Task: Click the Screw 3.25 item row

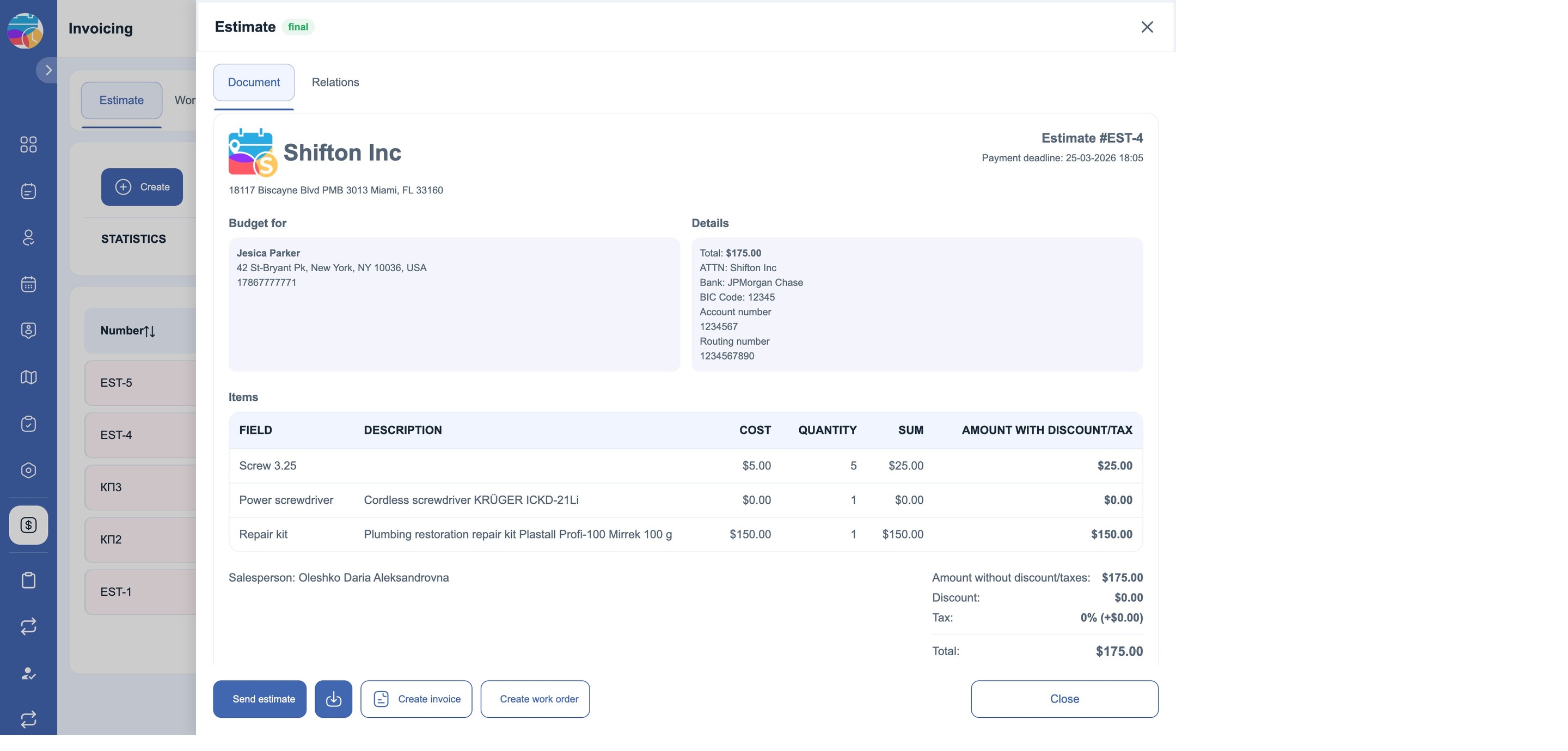Action: coord(685,466)
